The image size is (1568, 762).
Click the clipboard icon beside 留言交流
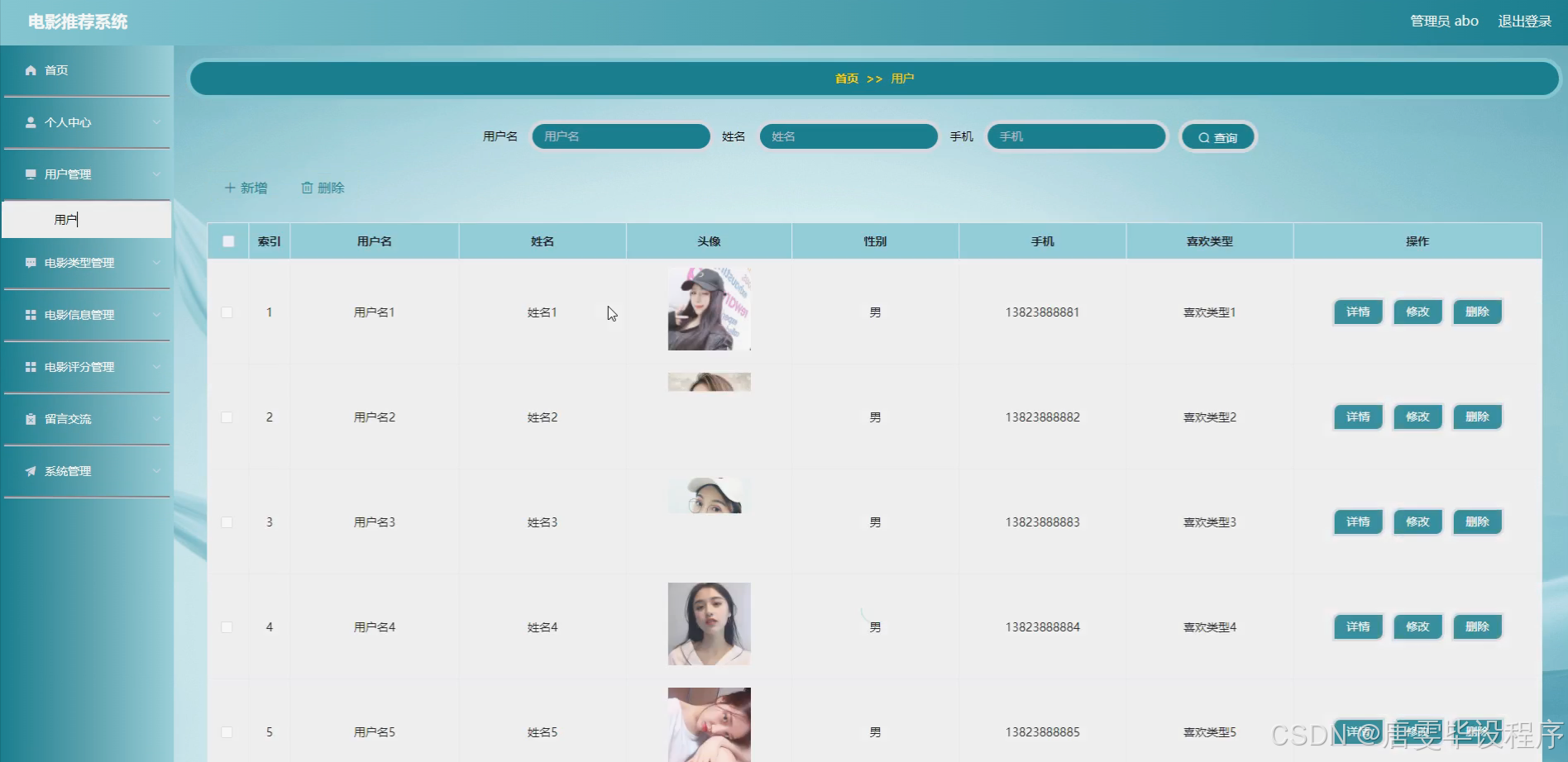tap(31, 419)
